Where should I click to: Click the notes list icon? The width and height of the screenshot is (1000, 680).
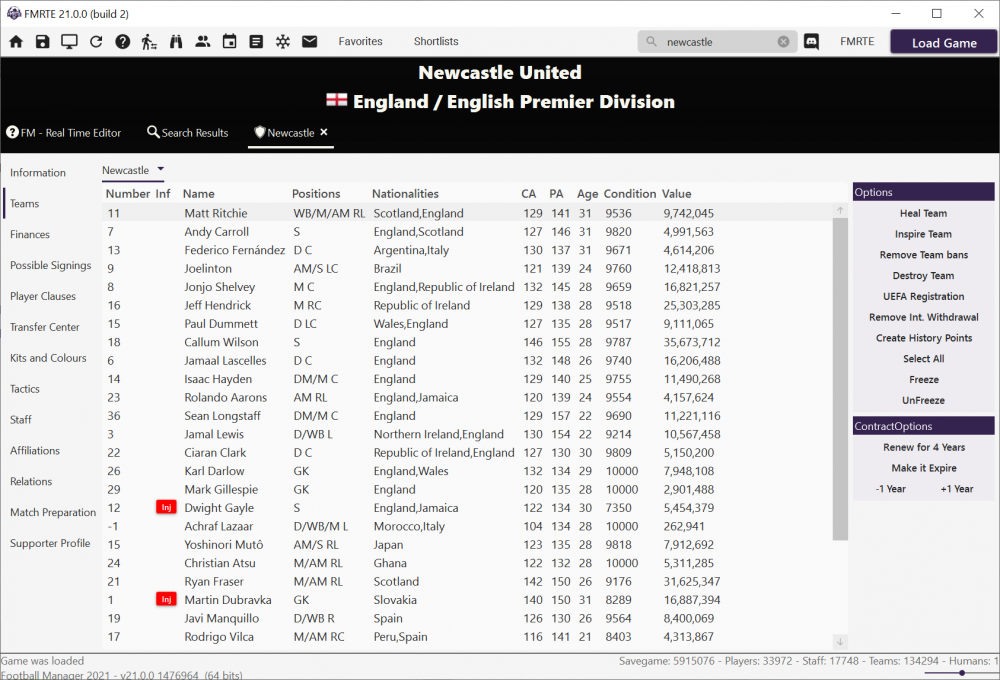(x=256, y=42)
